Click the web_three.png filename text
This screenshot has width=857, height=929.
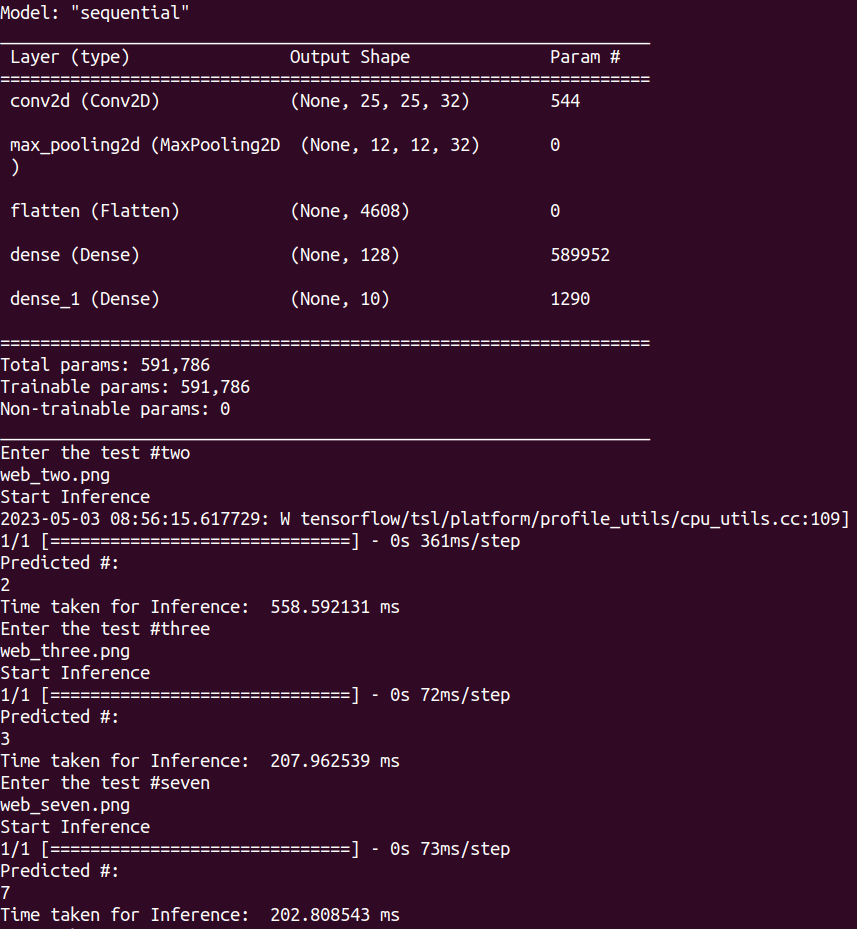65,651
